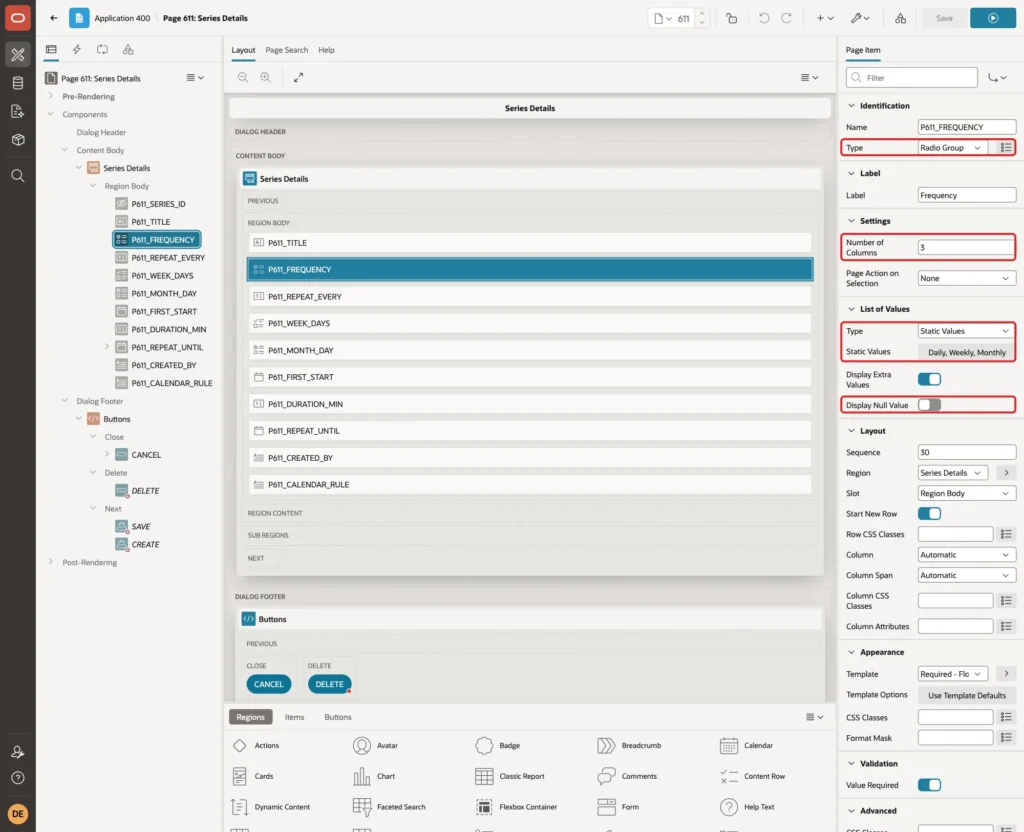Collapse the Identification section

click(851, 106)
